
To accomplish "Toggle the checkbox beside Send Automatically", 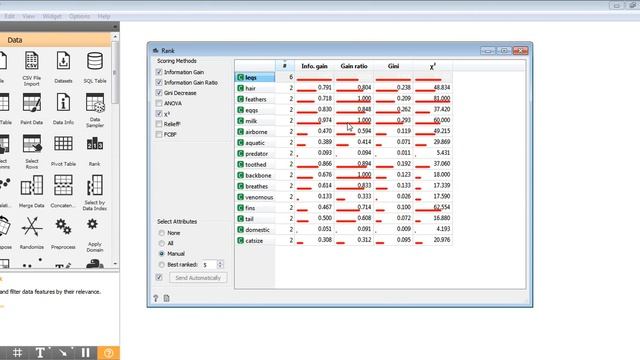I will (x=159, y=278).
